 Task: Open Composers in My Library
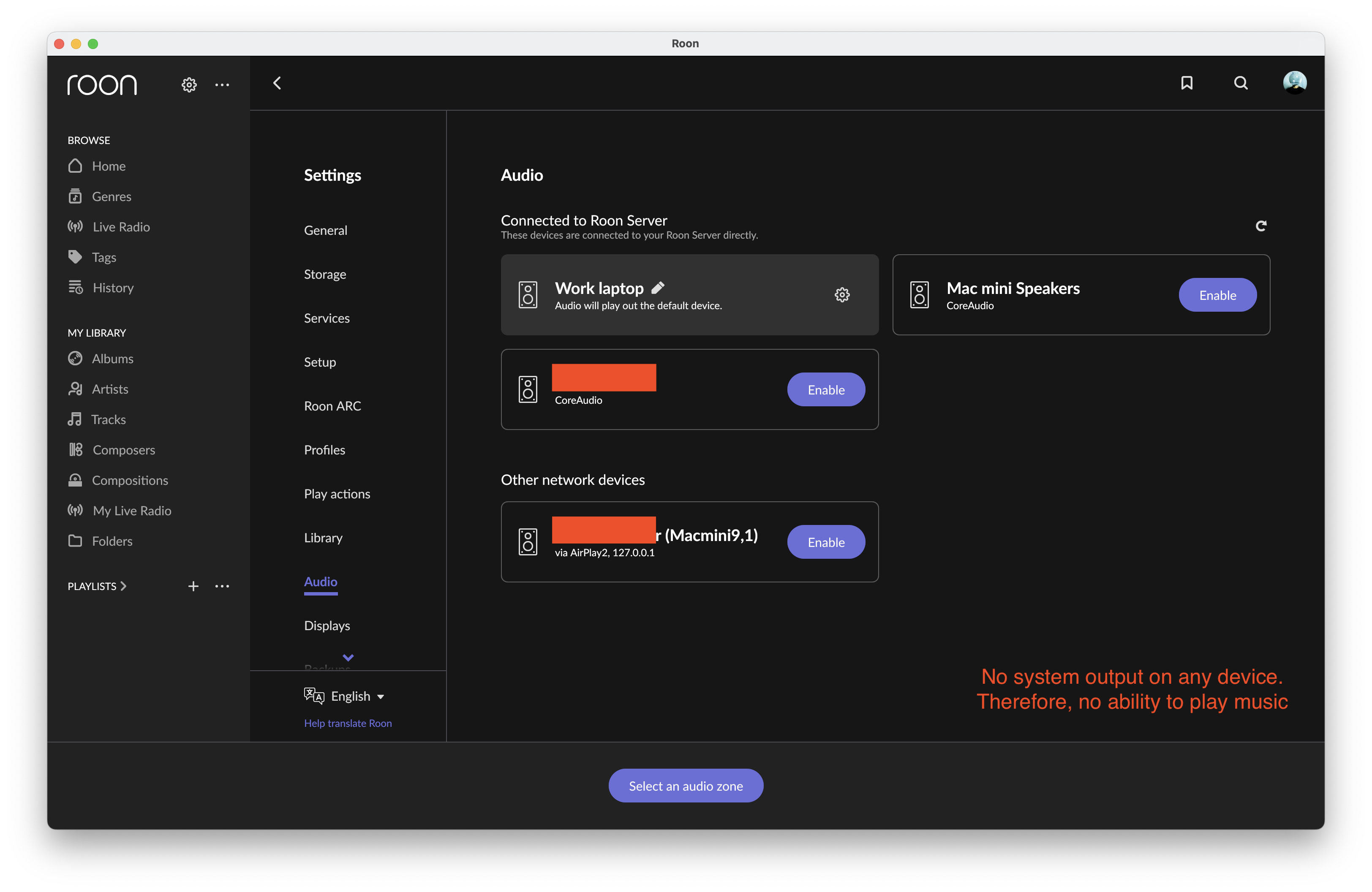tap(112, 450)
